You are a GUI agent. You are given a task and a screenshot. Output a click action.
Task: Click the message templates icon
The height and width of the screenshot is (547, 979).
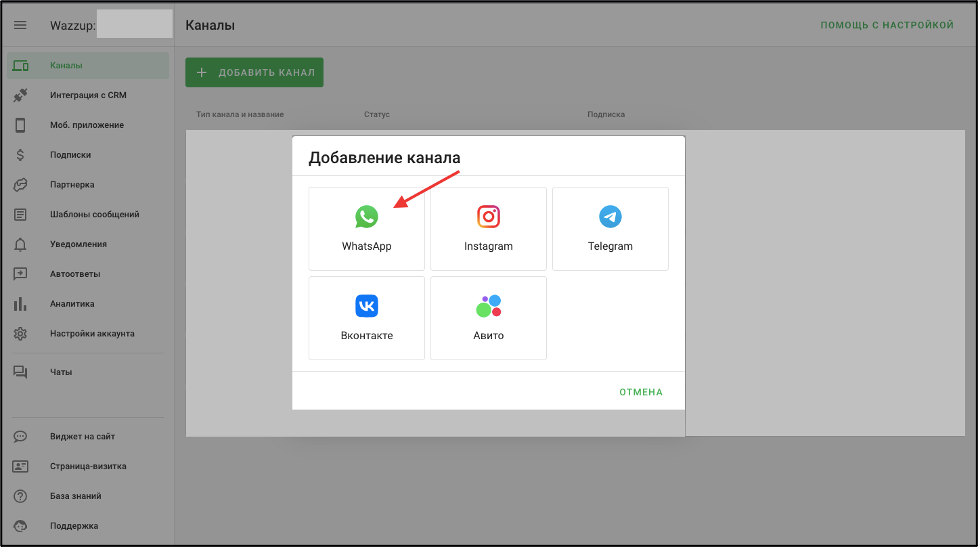point(20,214)
